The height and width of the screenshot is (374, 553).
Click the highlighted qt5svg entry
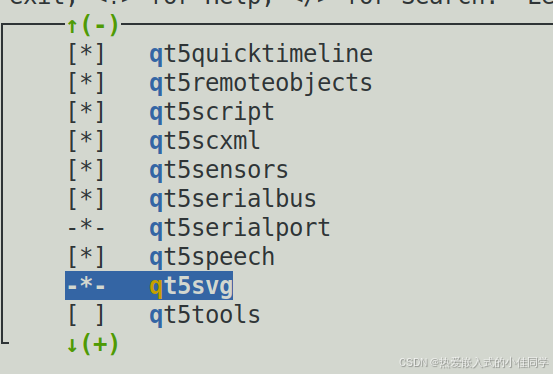(149, 285)
